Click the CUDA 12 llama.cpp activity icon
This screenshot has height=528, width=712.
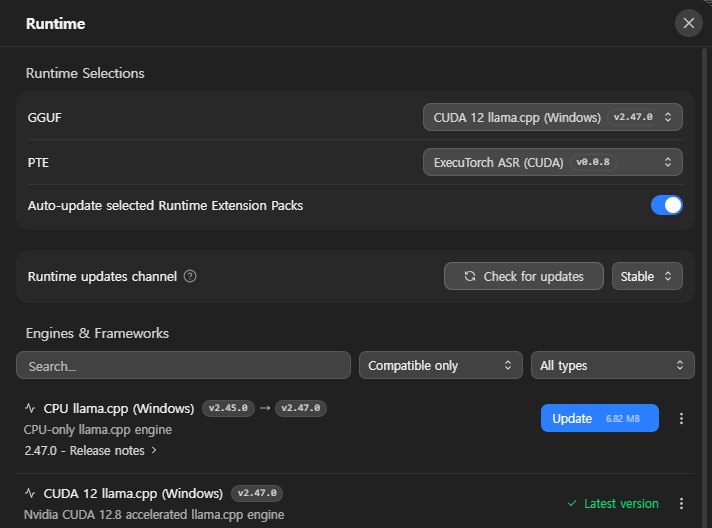30,493
